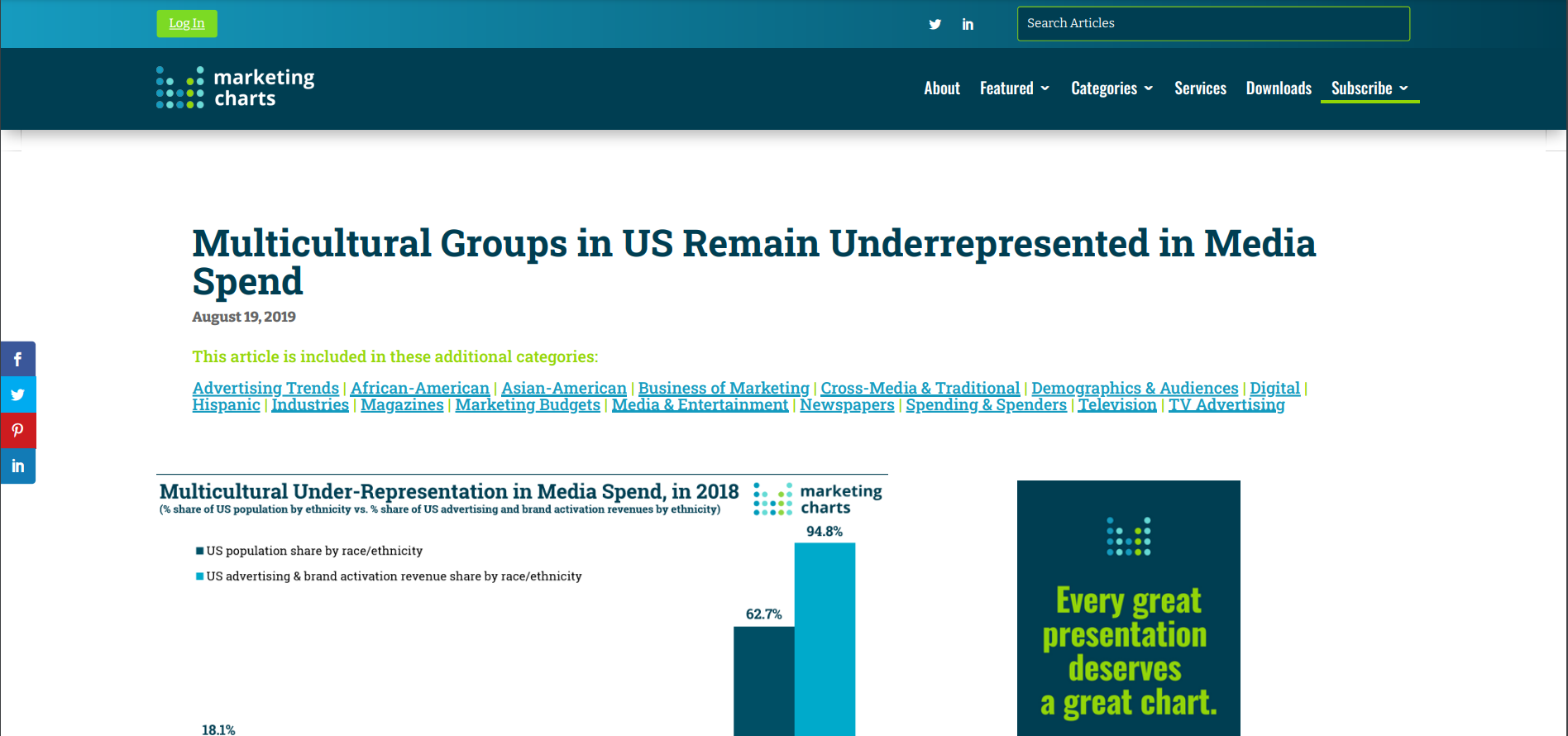The width and height of the screenshot is (1568, 736).
Task: Click the Twitter icon in top header
Action: coord(935,24)
